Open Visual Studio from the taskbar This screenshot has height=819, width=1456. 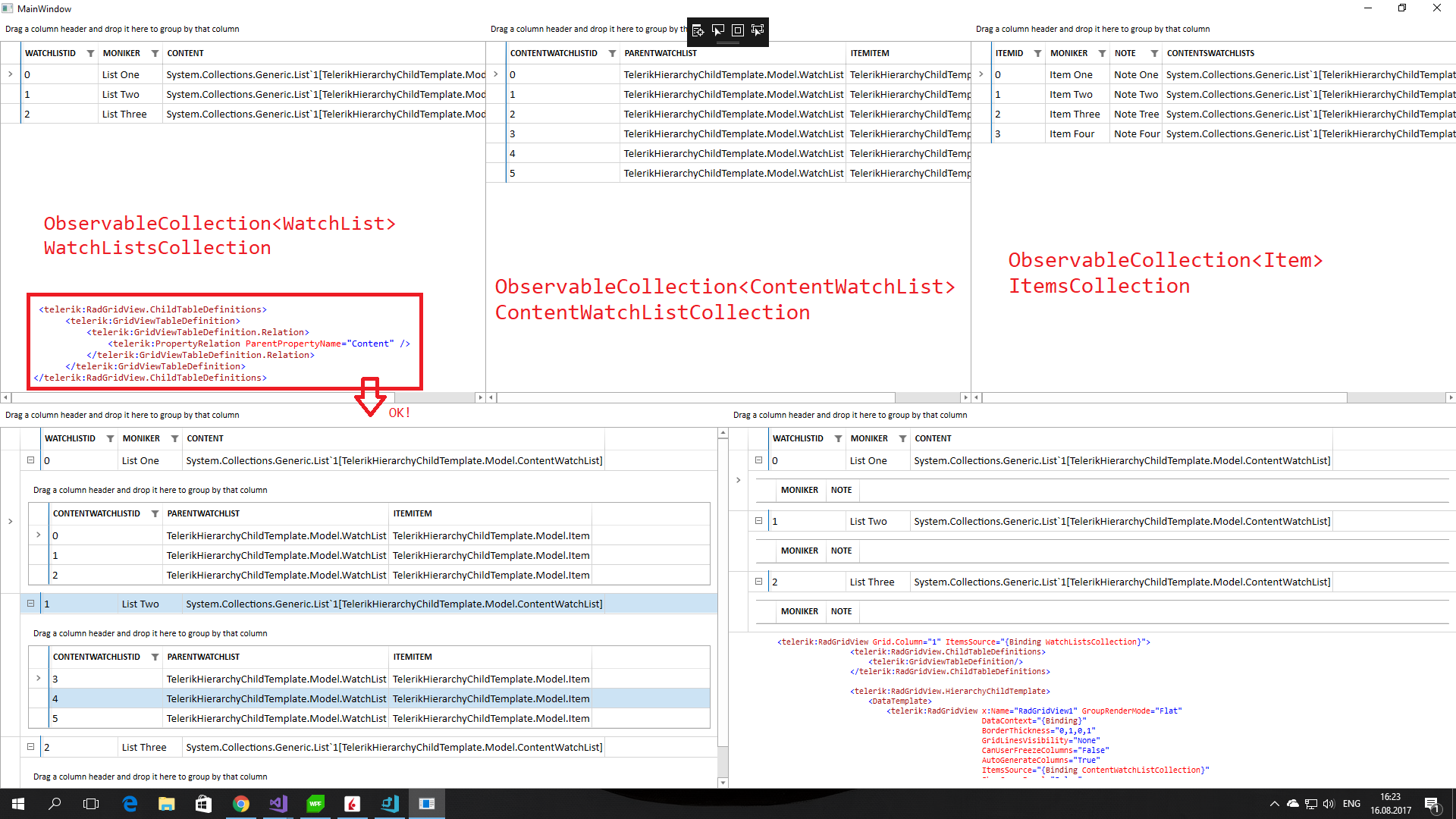point(278,804)
